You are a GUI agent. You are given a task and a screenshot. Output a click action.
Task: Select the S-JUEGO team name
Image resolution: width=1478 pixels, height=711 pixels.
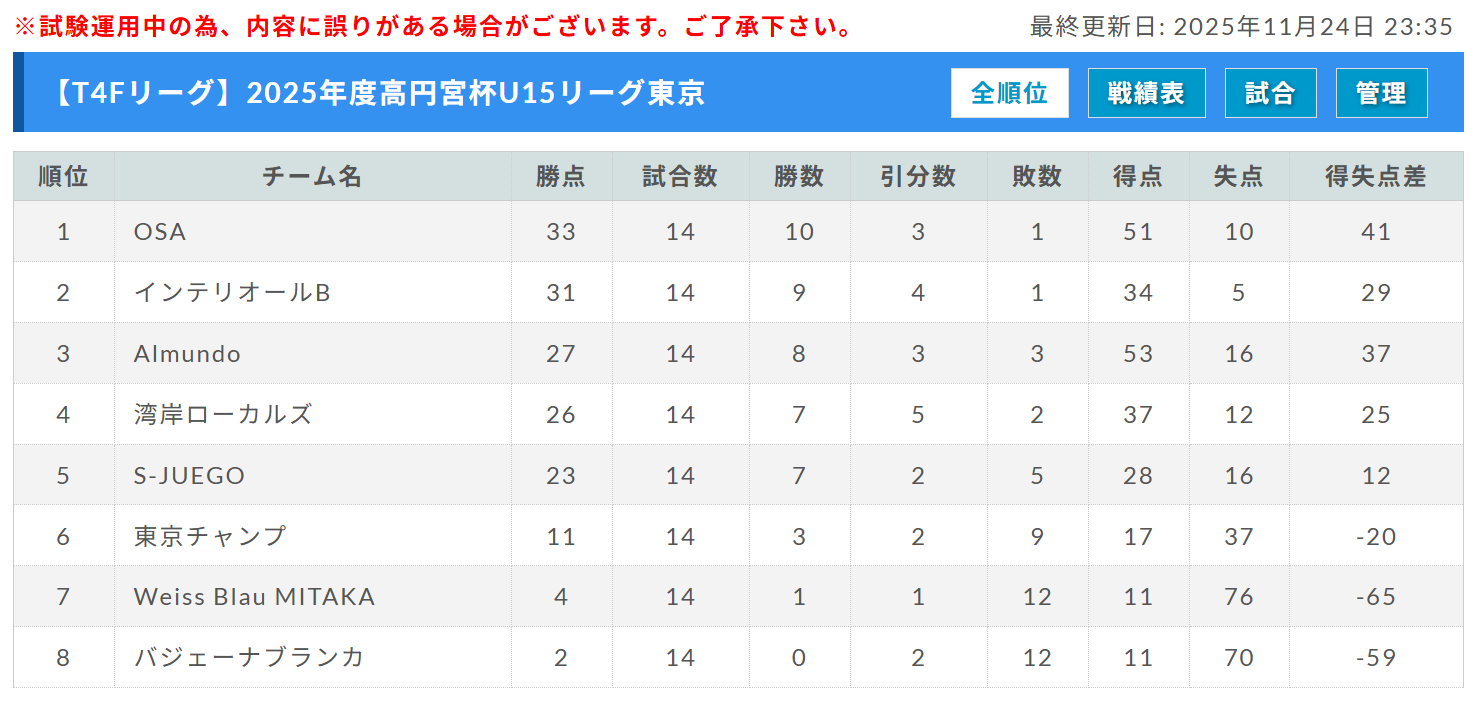point(189,475)
